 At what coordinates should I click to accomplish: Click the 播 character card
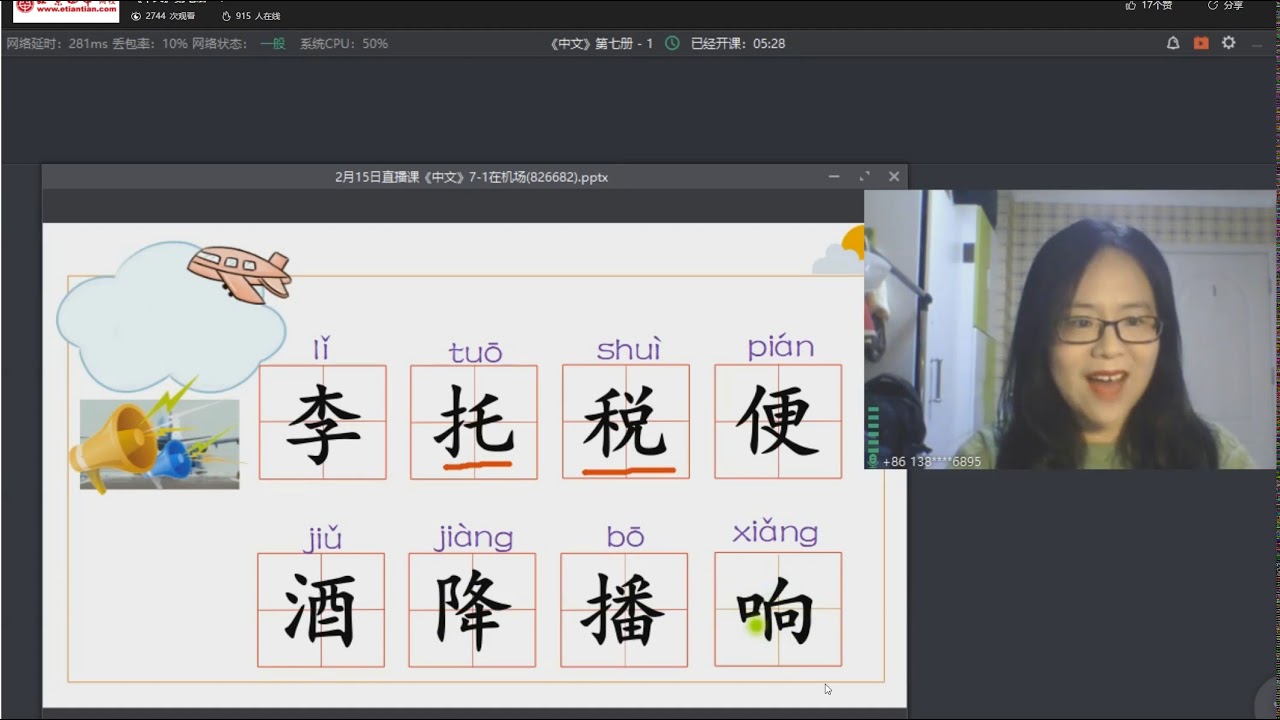click(x=624, y=610)
